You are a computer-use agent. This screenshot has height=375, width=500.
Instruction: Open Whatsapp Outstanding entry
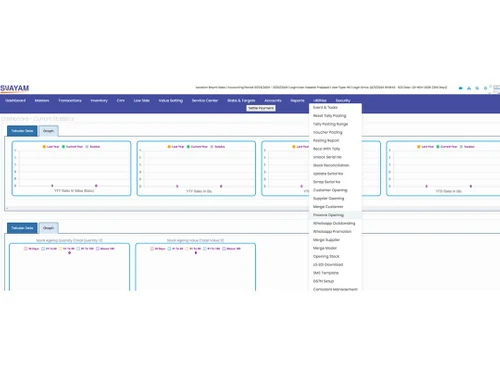[x=334, y=223]
